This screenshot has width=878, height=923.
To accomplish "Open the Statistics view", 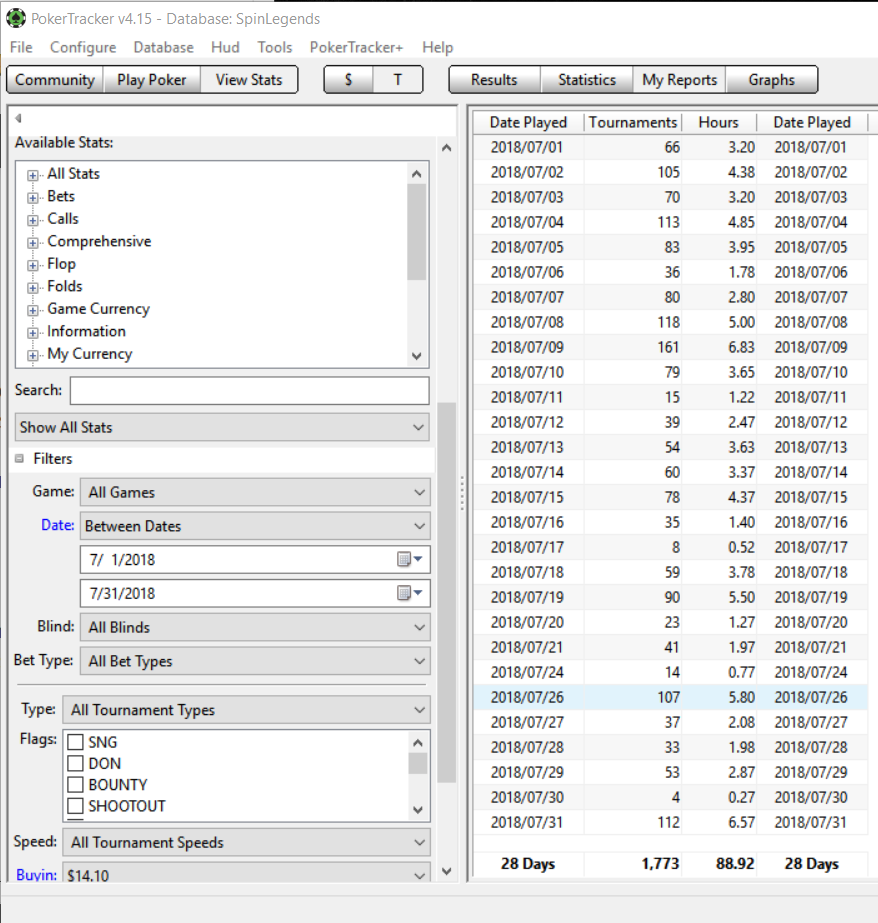I will tap(587, 79).
